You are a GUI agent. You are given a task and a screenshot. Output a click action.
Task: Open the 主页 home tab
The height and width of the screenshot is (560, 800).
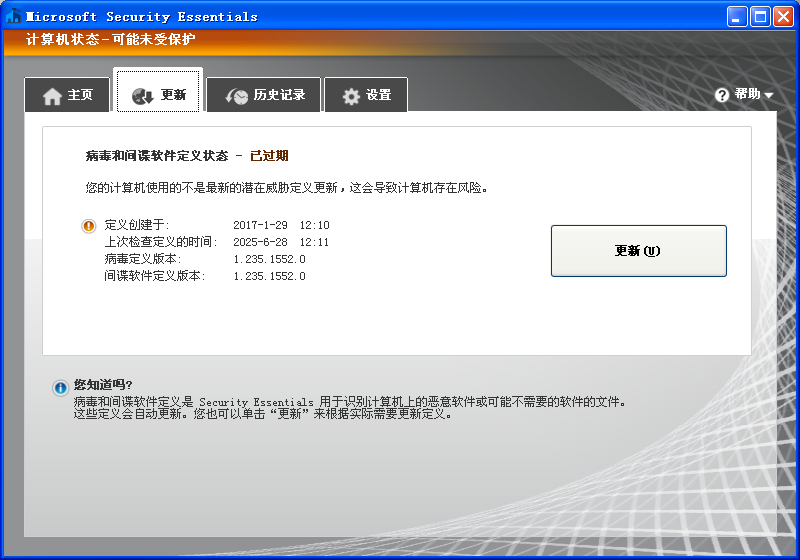[x=67, y=95]
